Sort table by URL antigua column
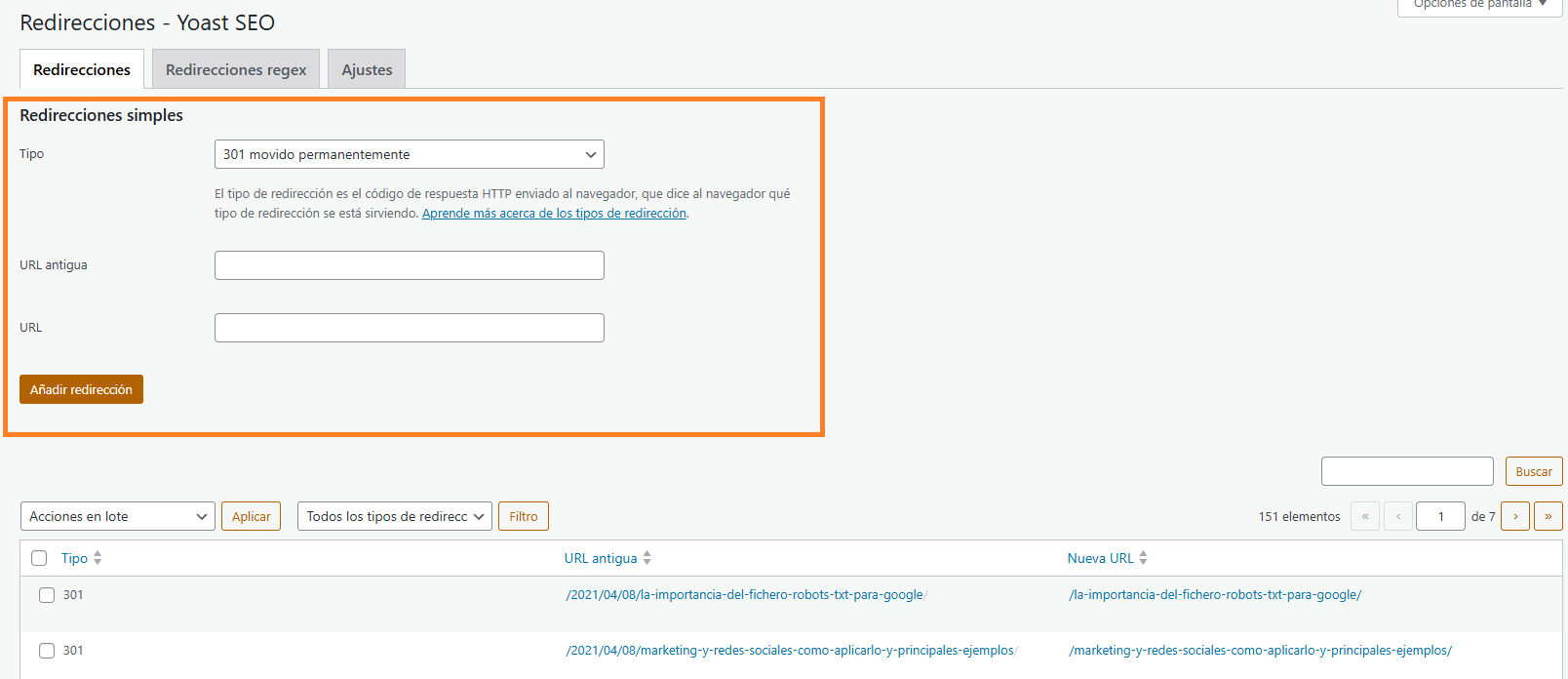Screen dimensions: 1568x679 point(601,558)
